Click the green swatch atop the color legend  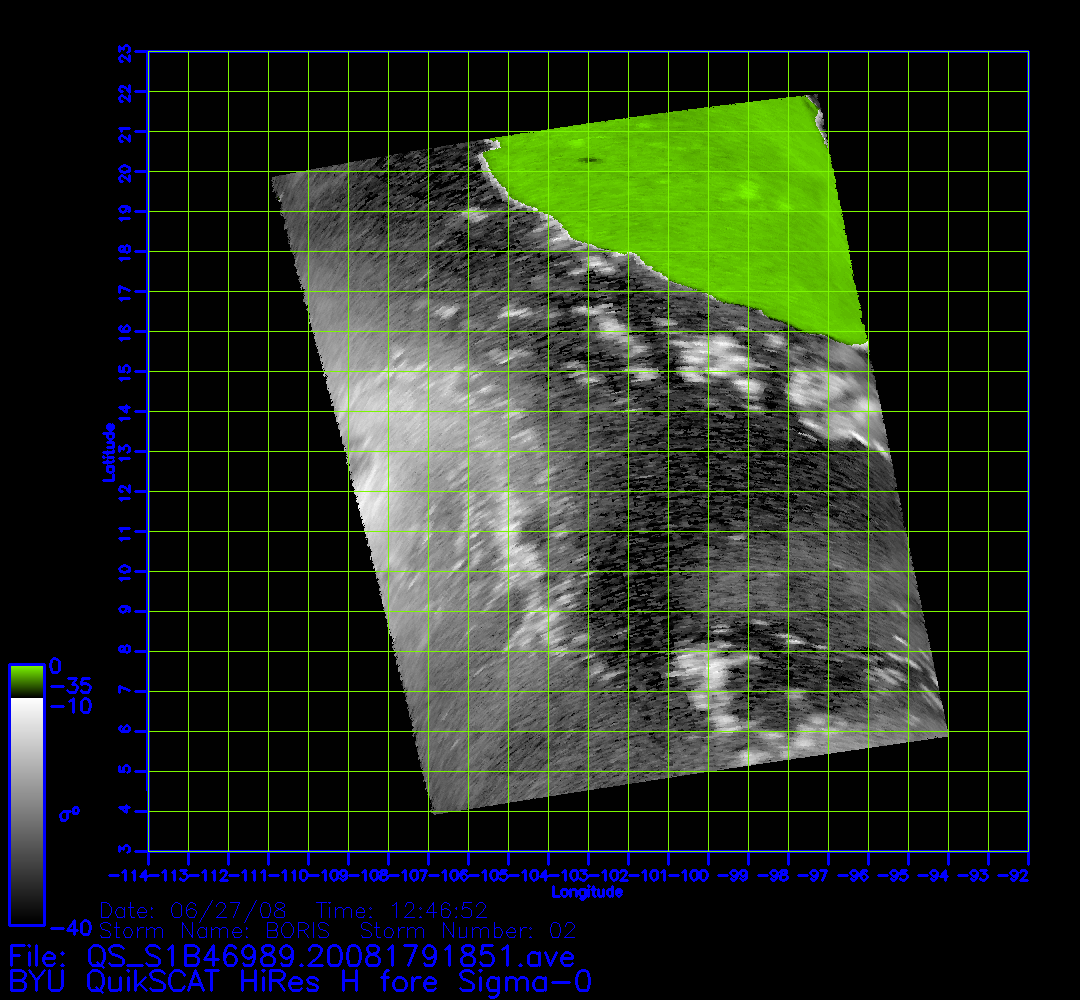[26, 680]
